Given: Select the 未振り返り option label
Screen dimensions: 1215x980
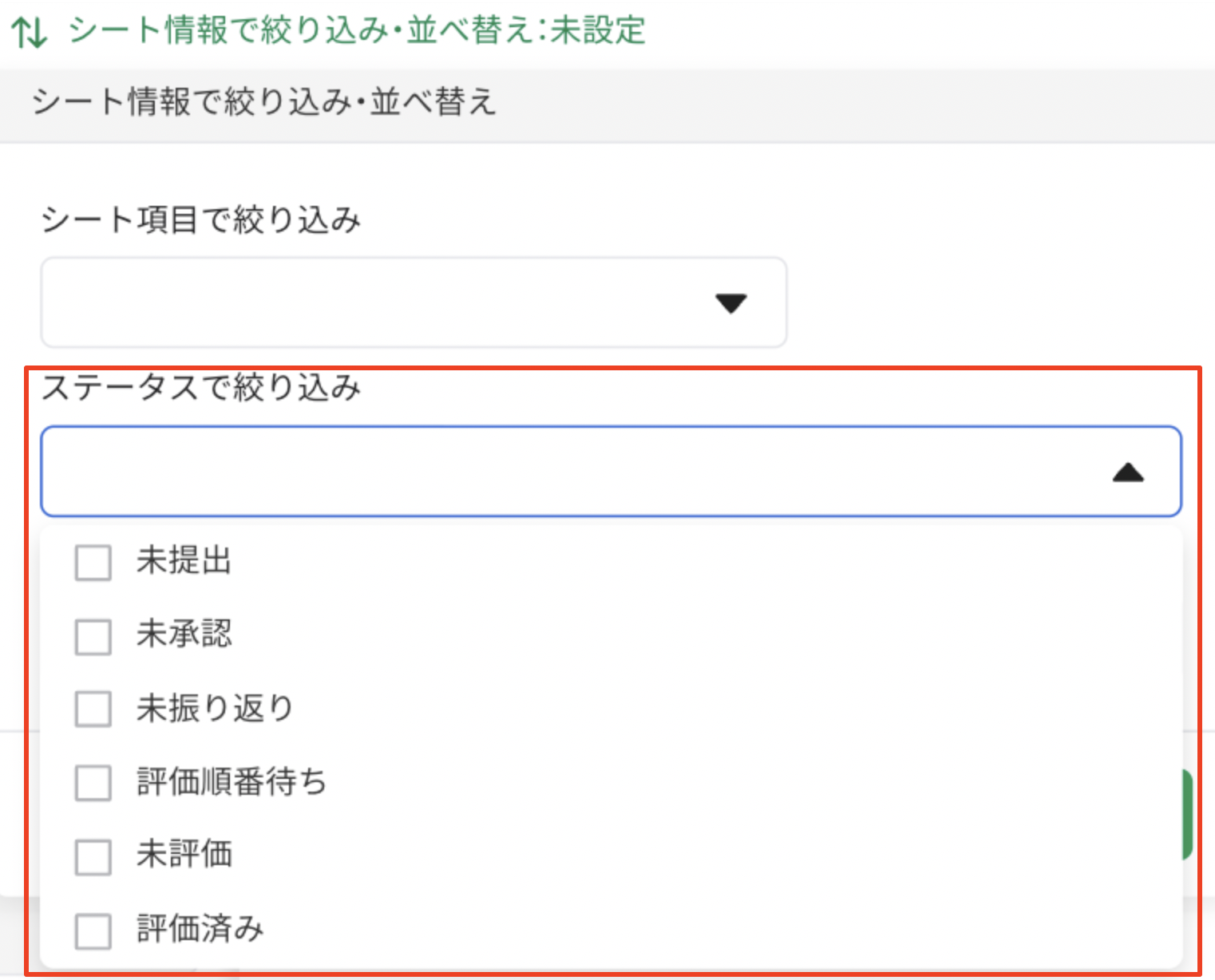Looking at the screenshot, I should pos(215,708).
